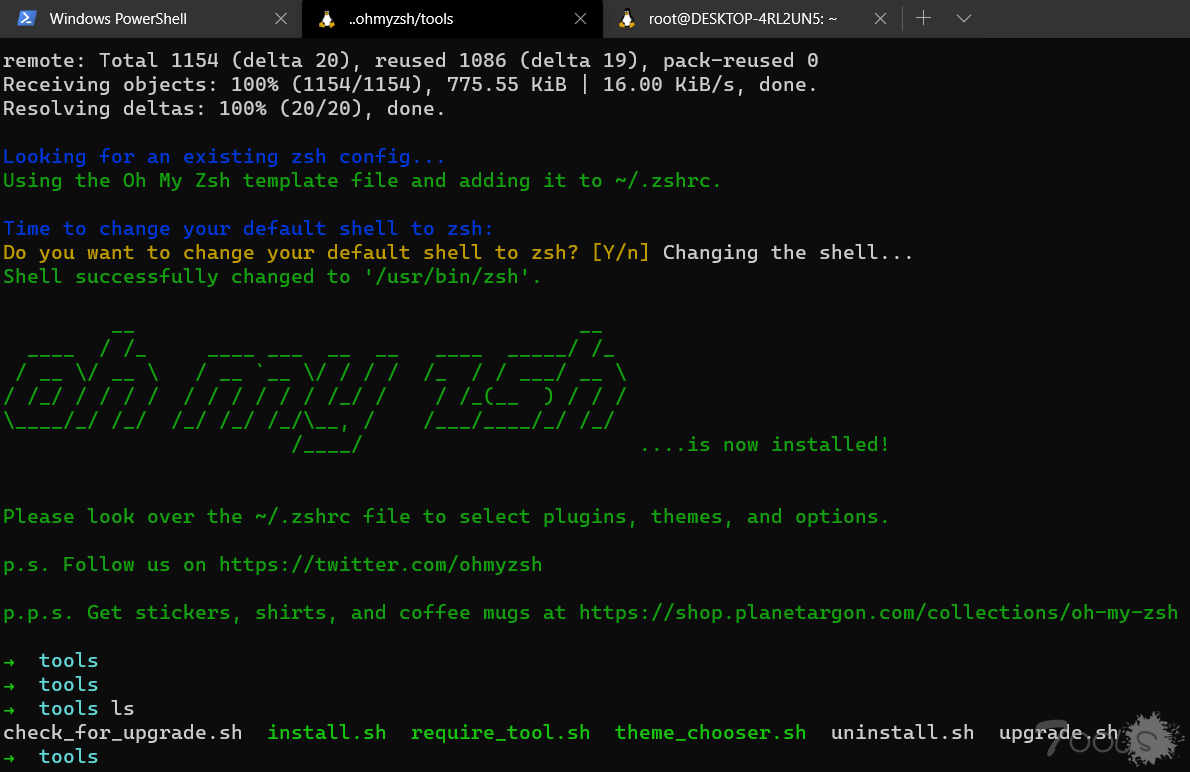This screenshot has height=772, width=1190.
Task: Click install.sh in the file listing
Action: (327, 733)
